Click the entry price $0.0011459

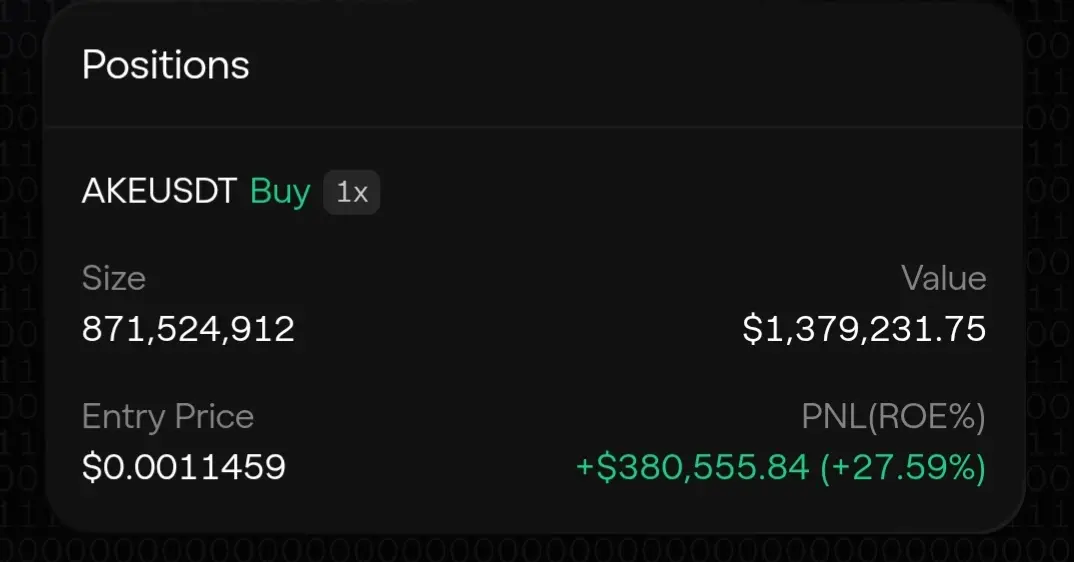(x=184, y=467)
